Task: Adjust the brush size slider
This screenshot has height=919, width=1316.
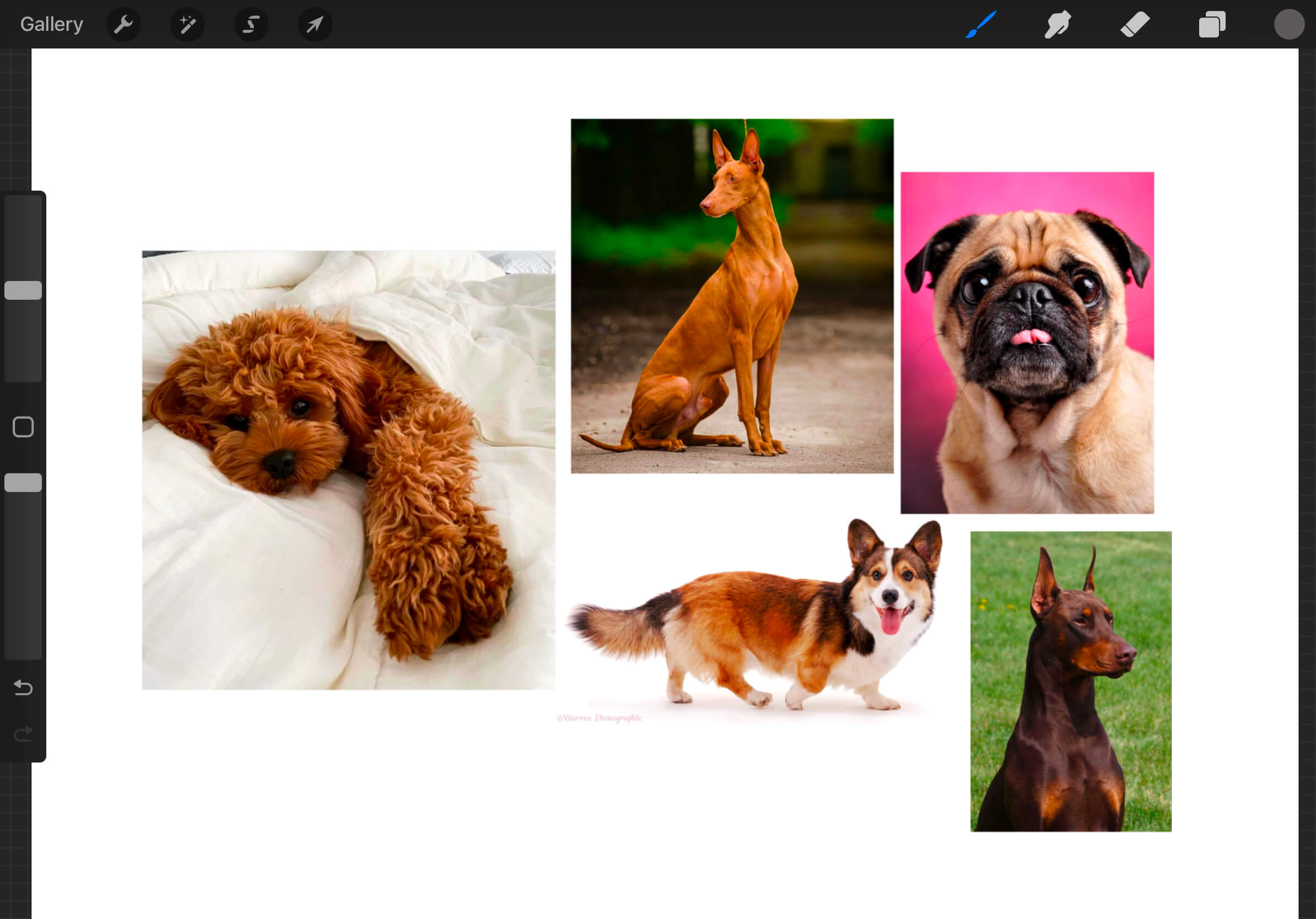Action: pyautogui.click(x=24, y=289)
